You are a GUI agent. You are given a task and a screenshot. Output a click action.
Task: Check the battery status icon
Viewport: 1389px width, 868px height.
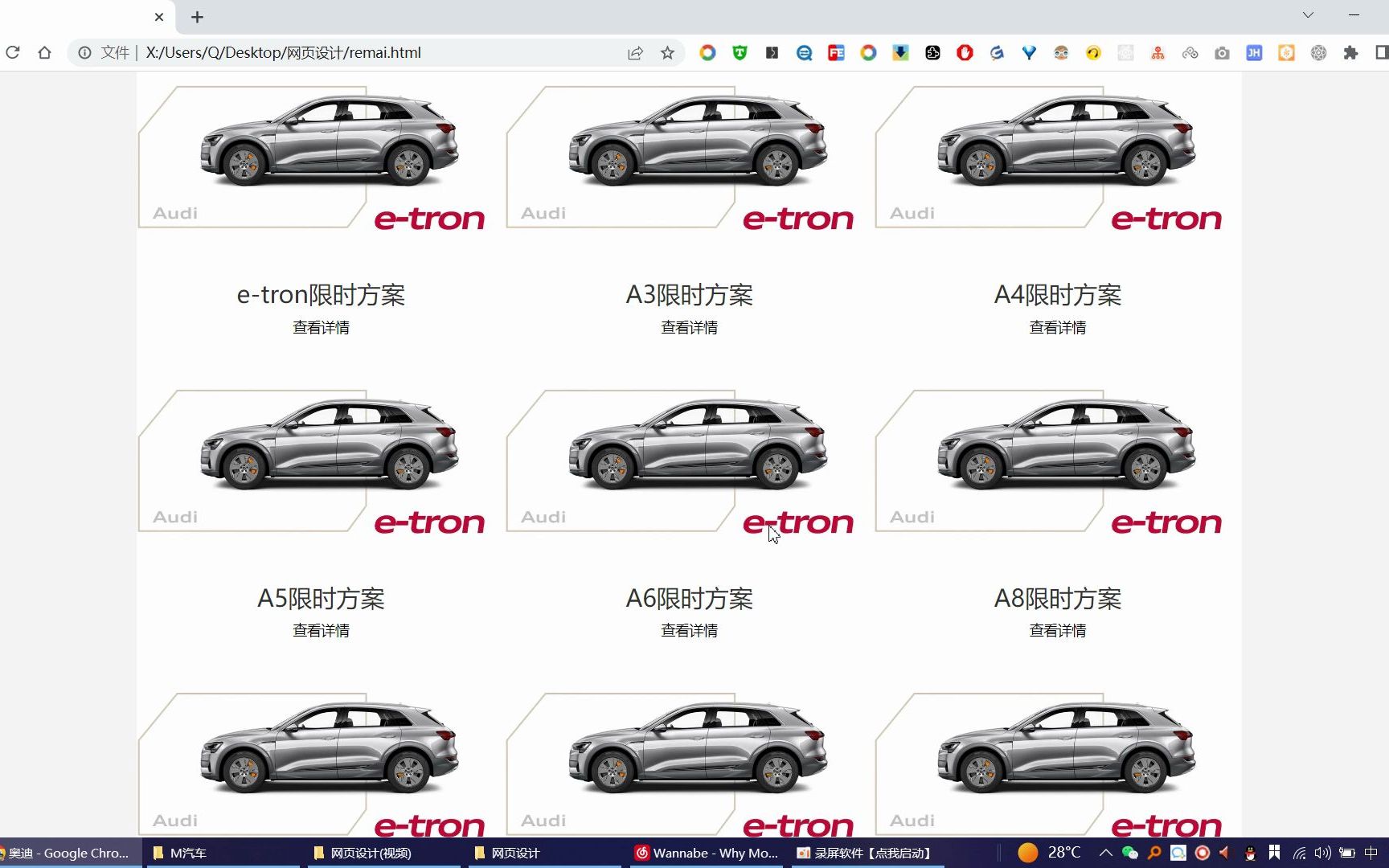click(x=1347, y=853)
